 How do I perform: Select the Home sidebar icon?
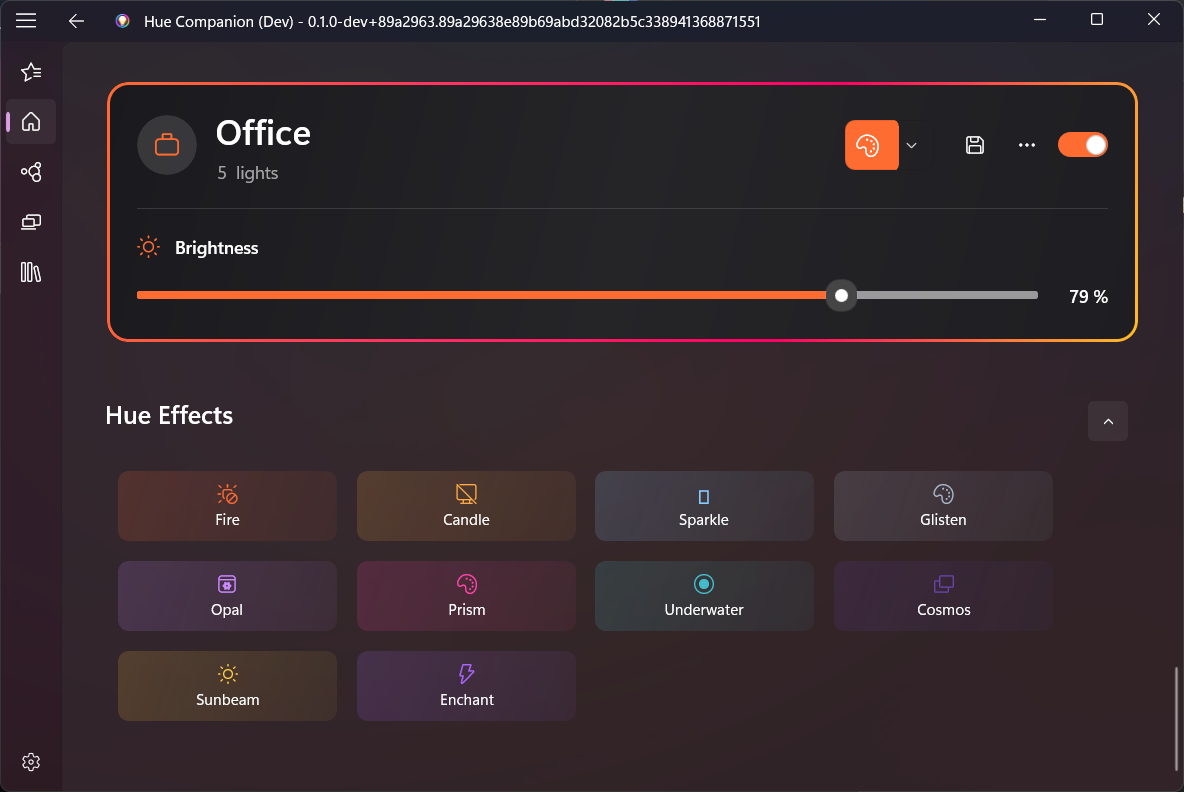click(x=31, y=122)
